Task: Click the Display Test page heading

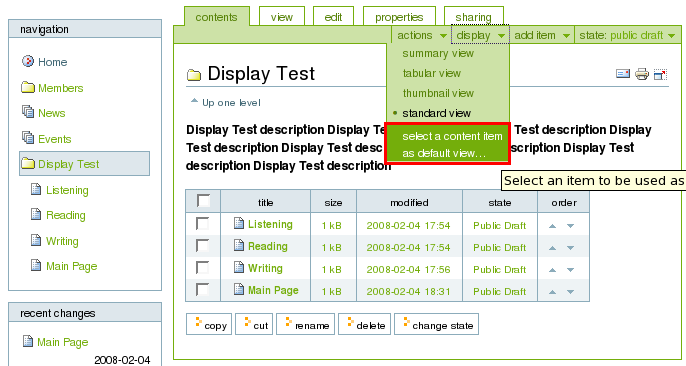Action: pyautogui.click(x=261, y=73)
